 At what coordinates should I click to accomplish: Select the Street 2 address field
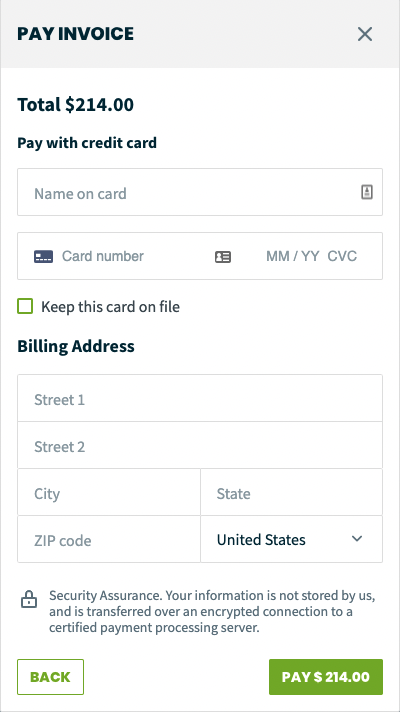(x=200, y=445)
